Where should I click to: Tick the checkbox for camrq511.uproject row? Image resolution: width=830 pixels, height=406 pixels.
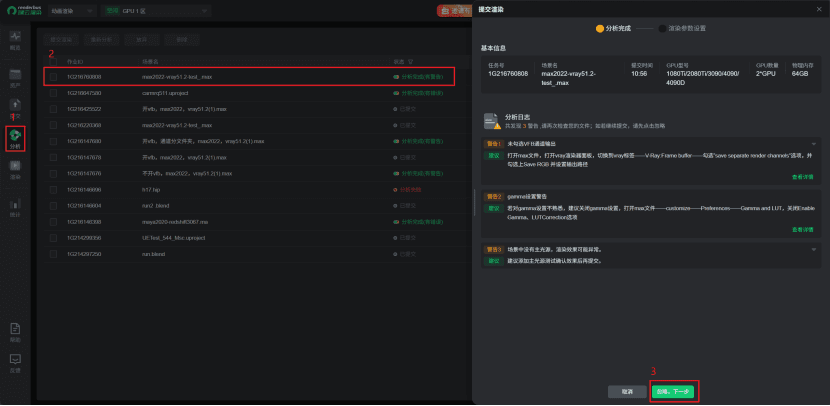[x=54, y=92]
